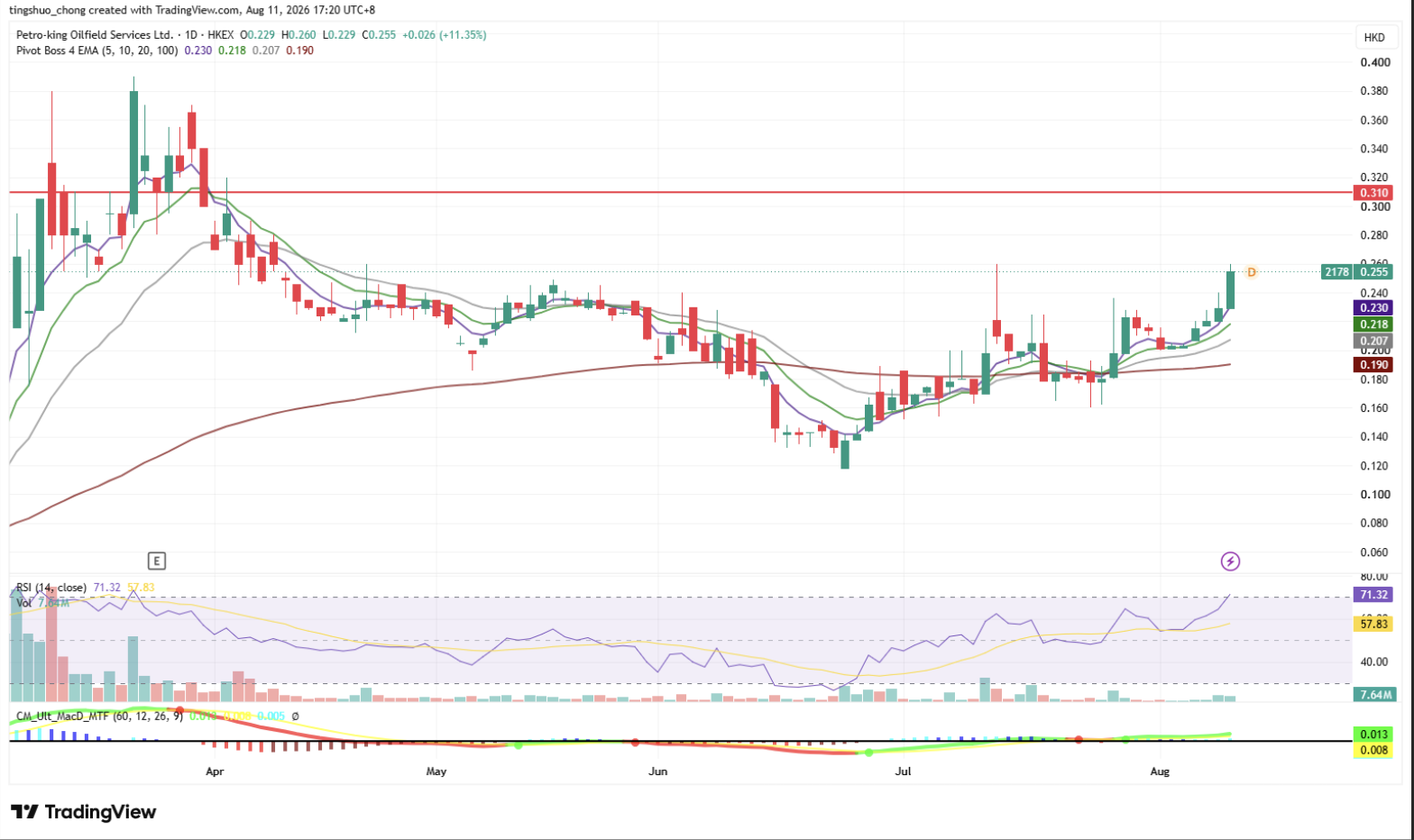Click the Jul label on the time axis

coord(903,772)
